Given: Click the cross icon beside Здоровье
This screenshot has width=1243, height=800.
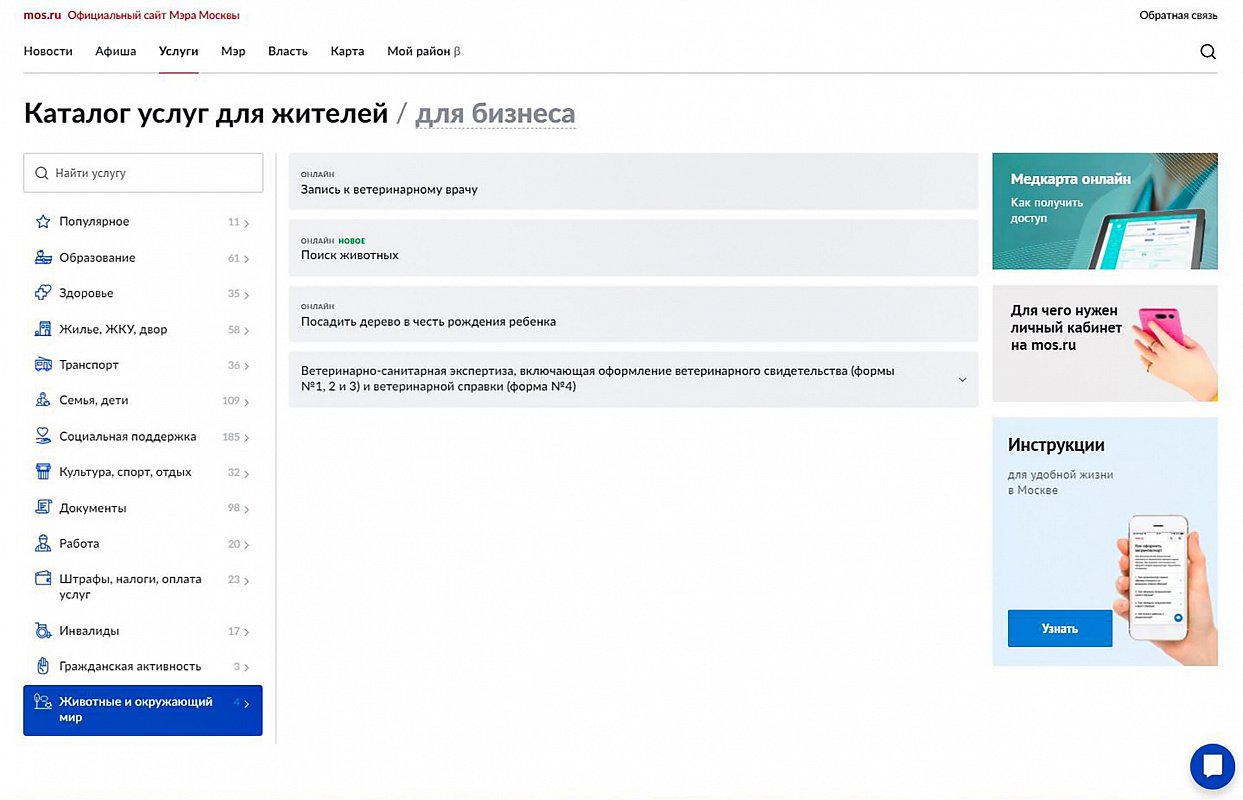Looking at the screenshot, I should (x=43, y=293).
